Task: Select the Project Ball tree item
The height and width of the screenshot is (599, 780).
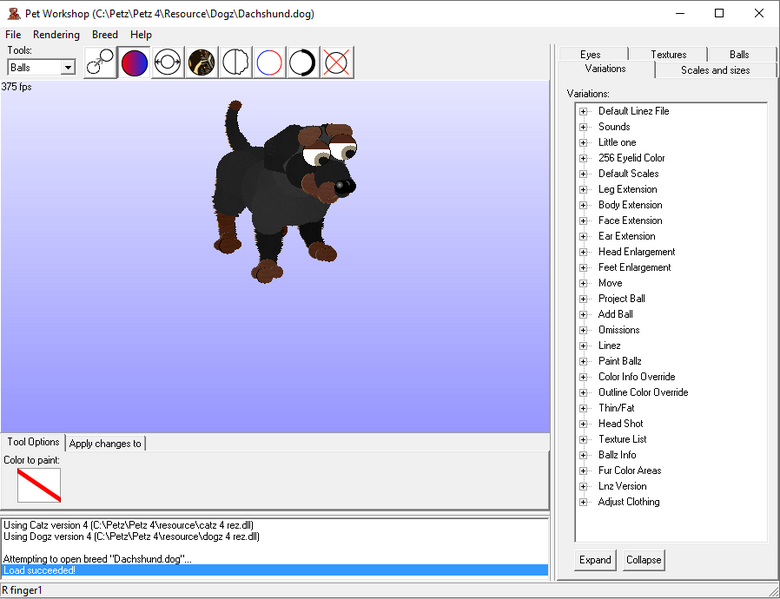Action: click(622, 299)
